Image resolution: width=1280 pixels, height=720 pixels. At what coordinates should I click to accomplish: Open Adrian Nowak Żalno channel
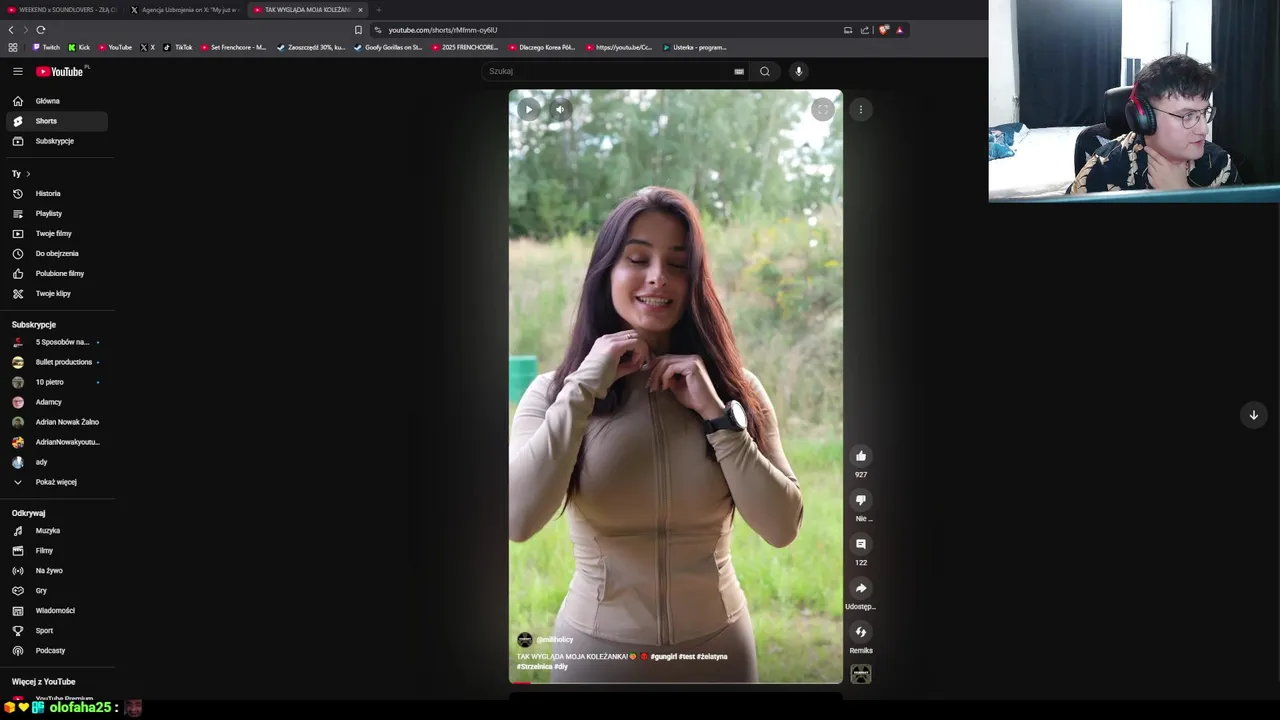pyautogui.click(x=56, y=422)
